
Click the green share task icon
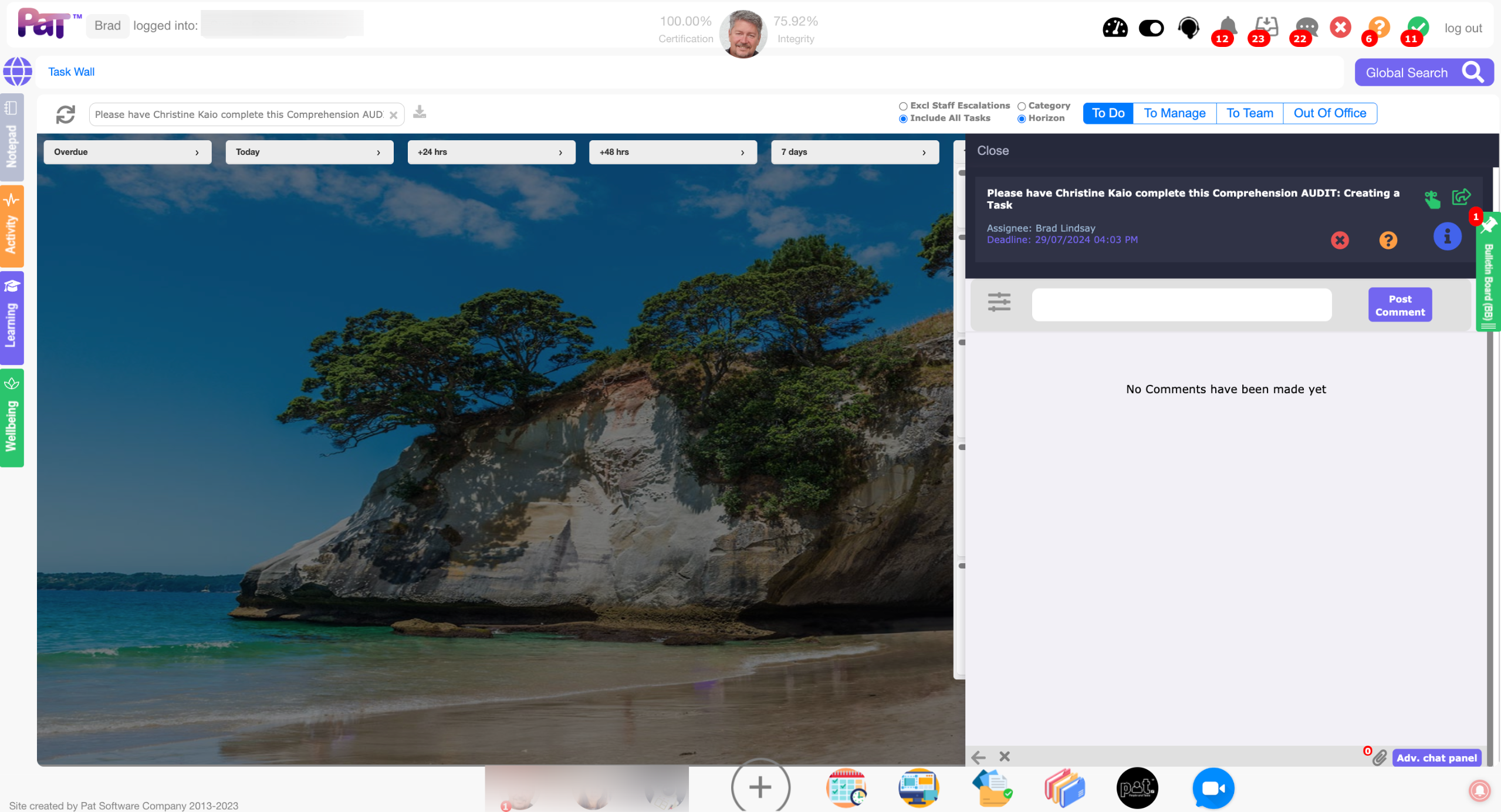pos(1461,197)
